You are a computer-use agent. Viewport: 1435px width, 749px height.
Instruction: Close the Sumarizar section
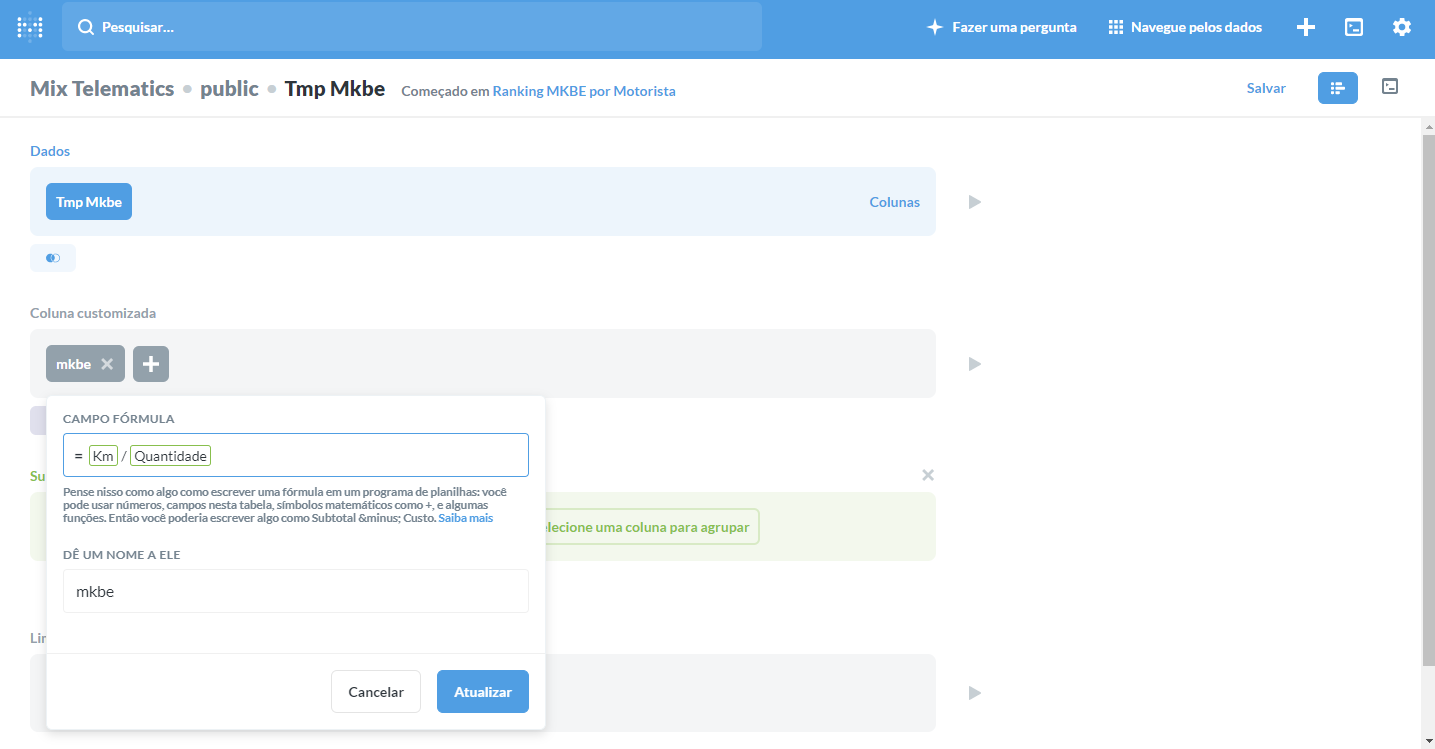tap(927, 475)
